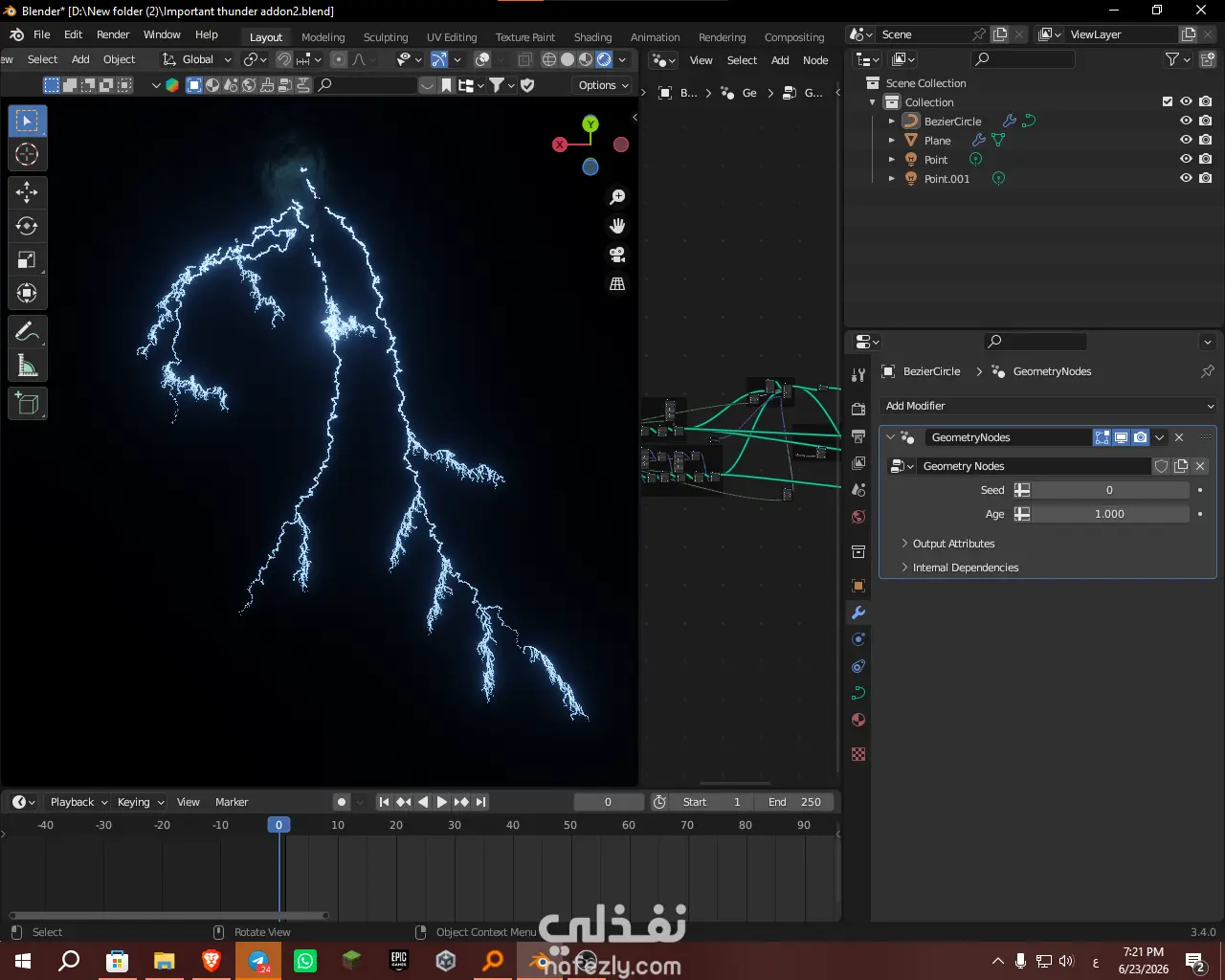This screenshot has height=980, width=1225.
Task: Toggle GeometryNodes modifier render display
Action: (1141, 437)
